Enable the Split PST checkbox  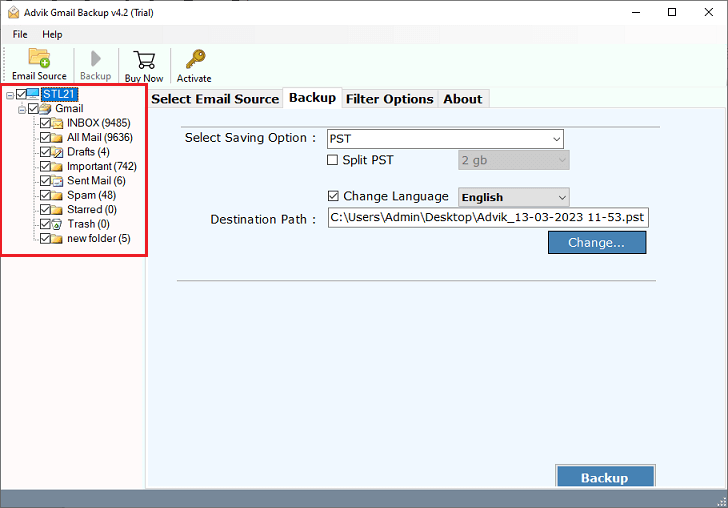pos(332,160)
